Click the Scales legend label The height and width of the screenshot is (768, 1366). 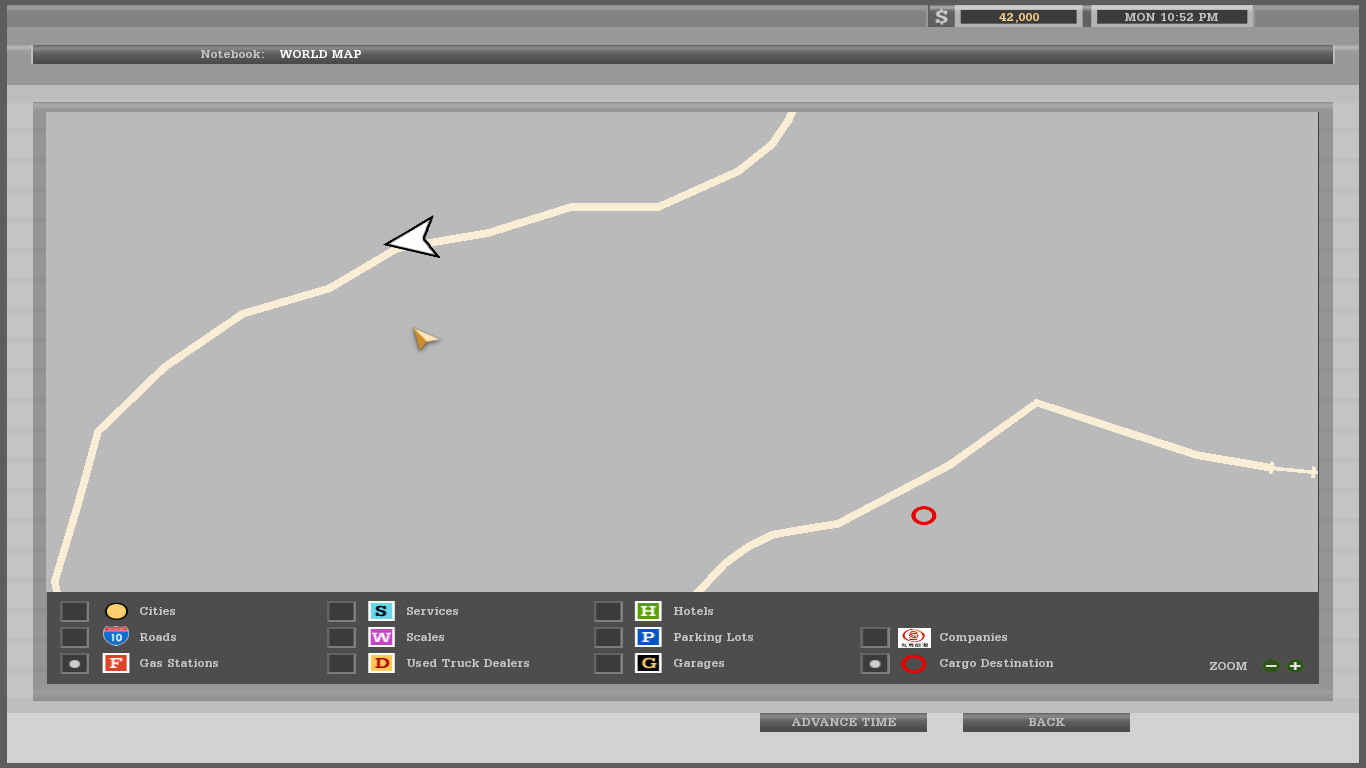pos(425,637)
